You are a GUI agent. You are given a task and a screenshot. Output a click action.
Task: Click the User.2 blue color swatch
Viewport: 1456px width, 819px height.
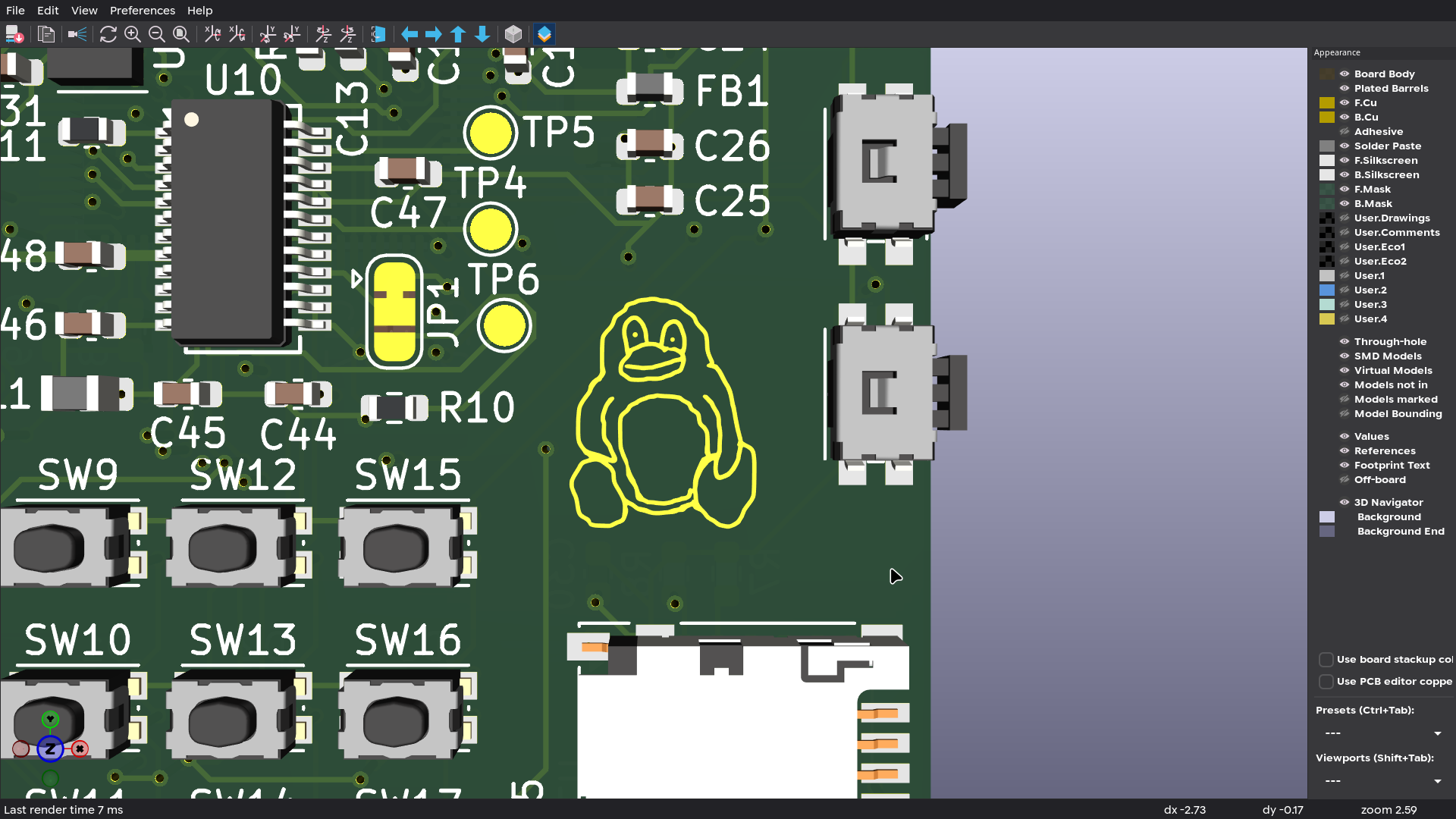coord(1327,290)
